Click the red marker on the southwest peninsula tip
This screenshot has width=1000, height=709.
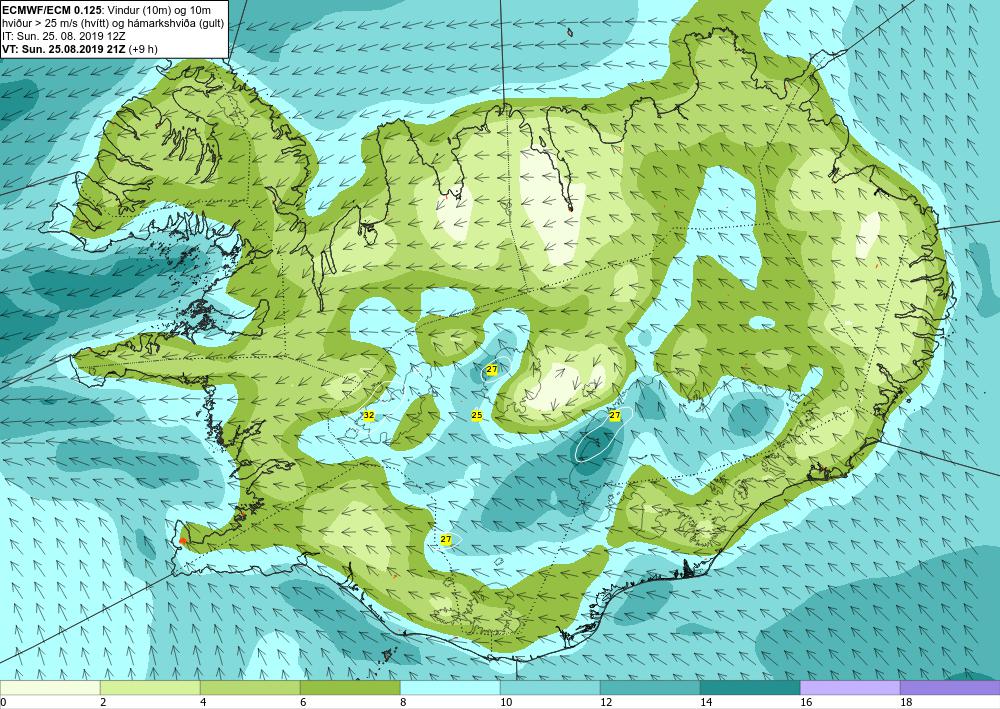click(x=182, y=541)
